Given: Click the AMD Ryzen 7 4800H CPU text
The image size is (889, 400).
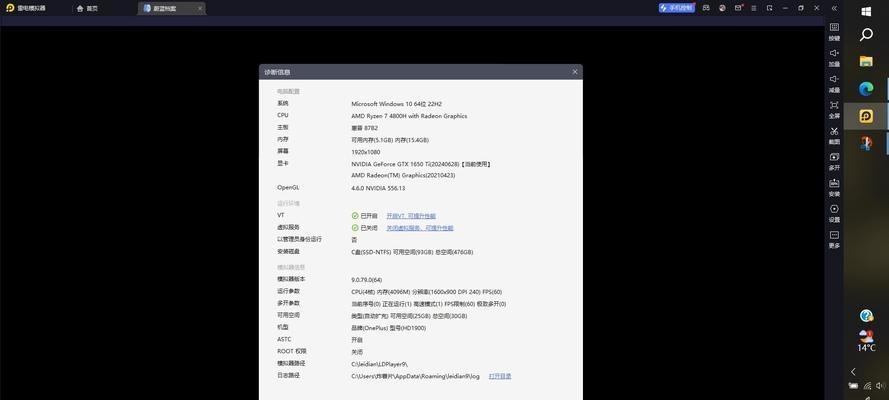Looking at the screenshot, I should (x=409, y=116).
